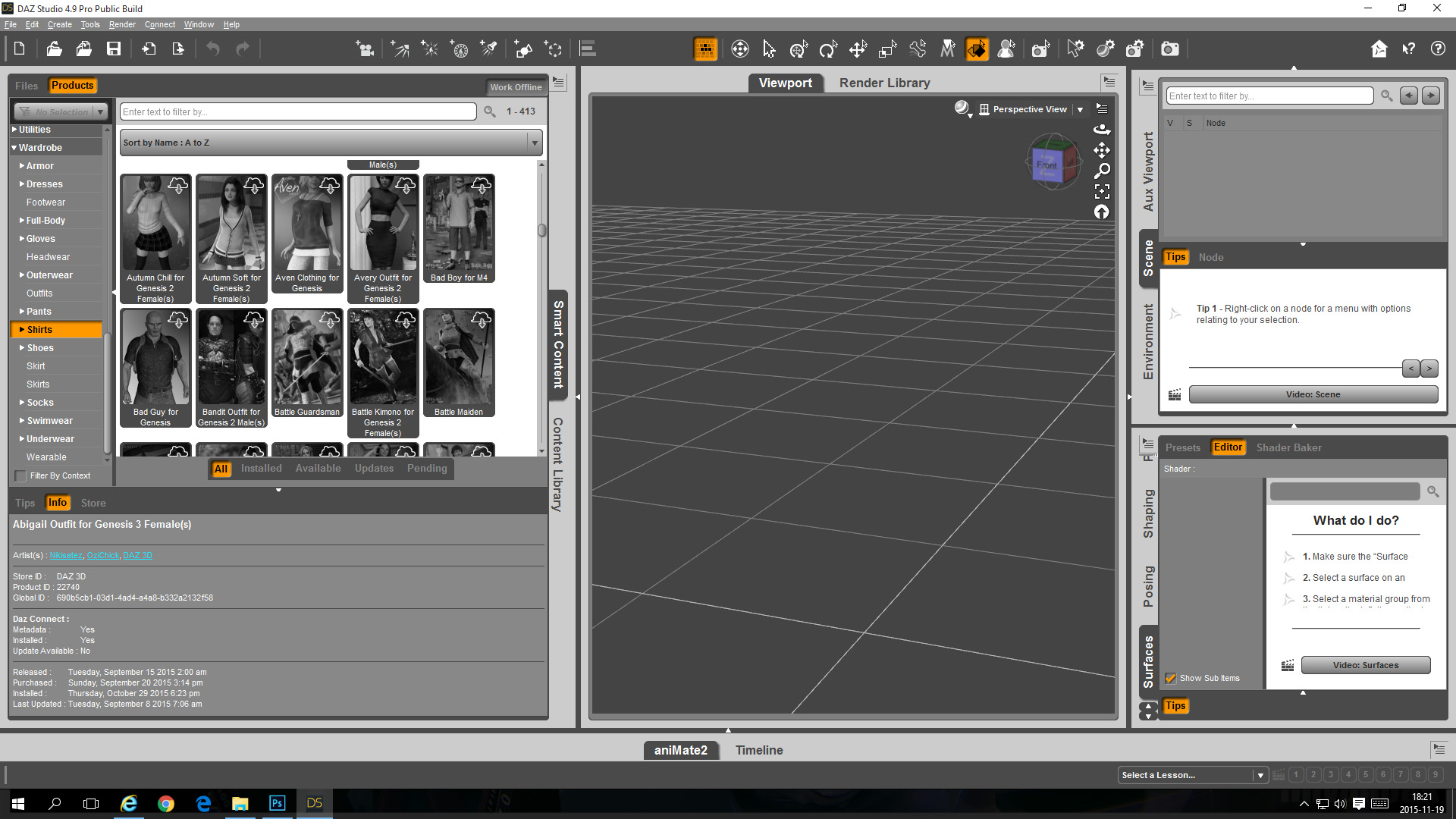Select the Translate tool icon
Image resolution: width=1456 pixels, height=819 pixels.
pyautogui.click(x=858, y=49)
